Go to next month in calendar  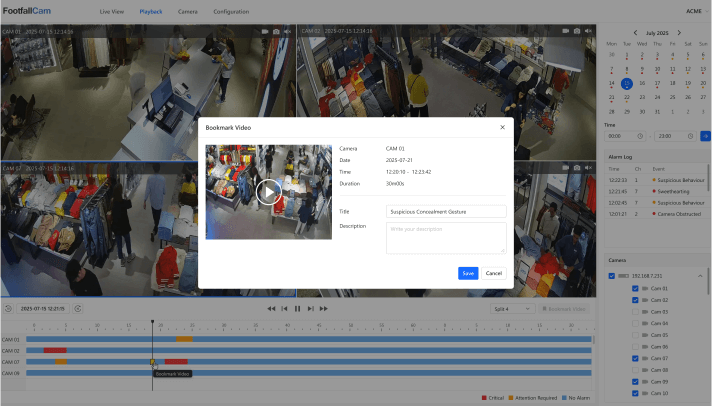(x=679, y=33)
